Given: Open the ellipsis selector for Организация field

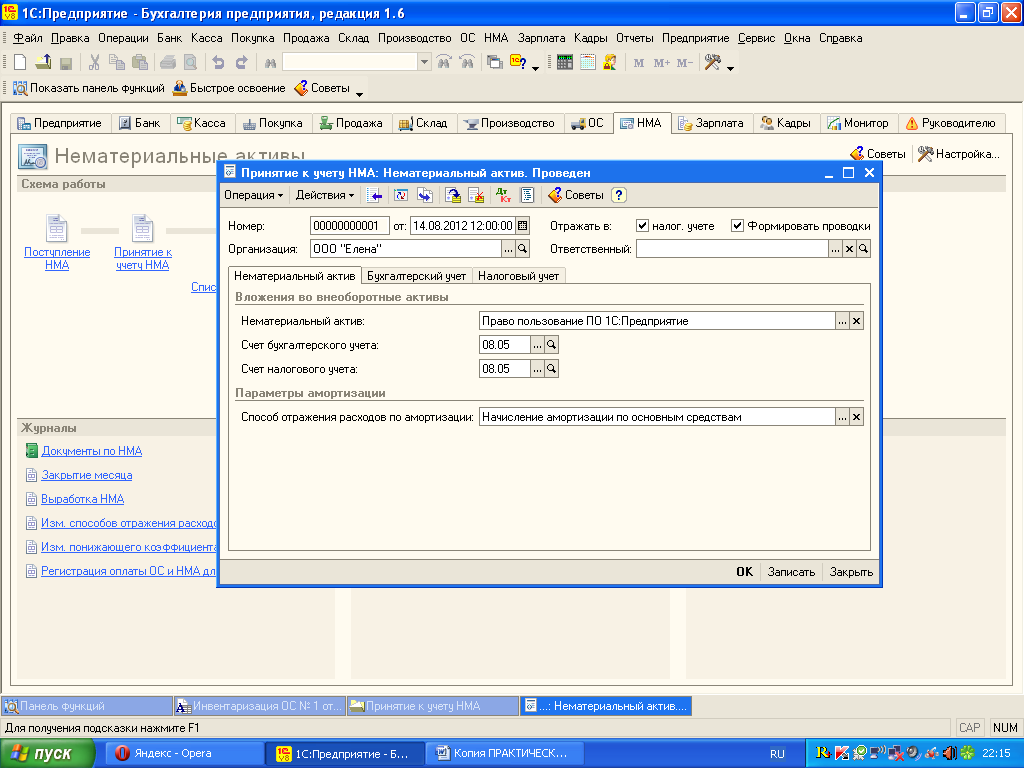Looking at the screenshot, I should pos(508,249).
